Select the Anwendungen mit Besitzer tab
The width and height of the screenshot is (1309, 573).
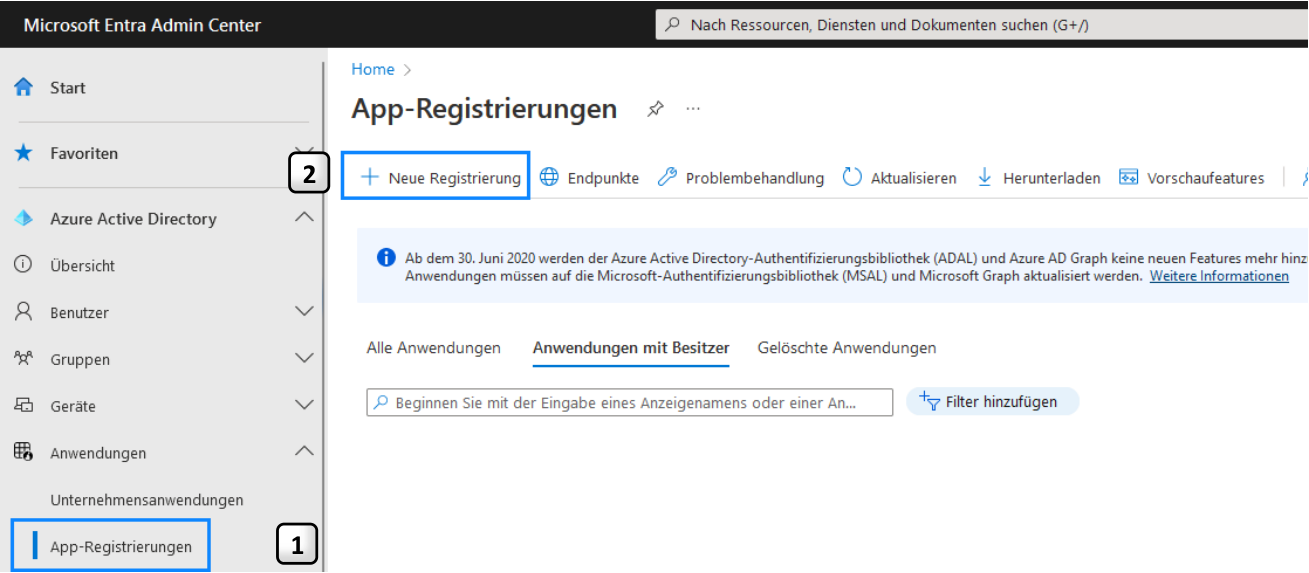[631, 348]
